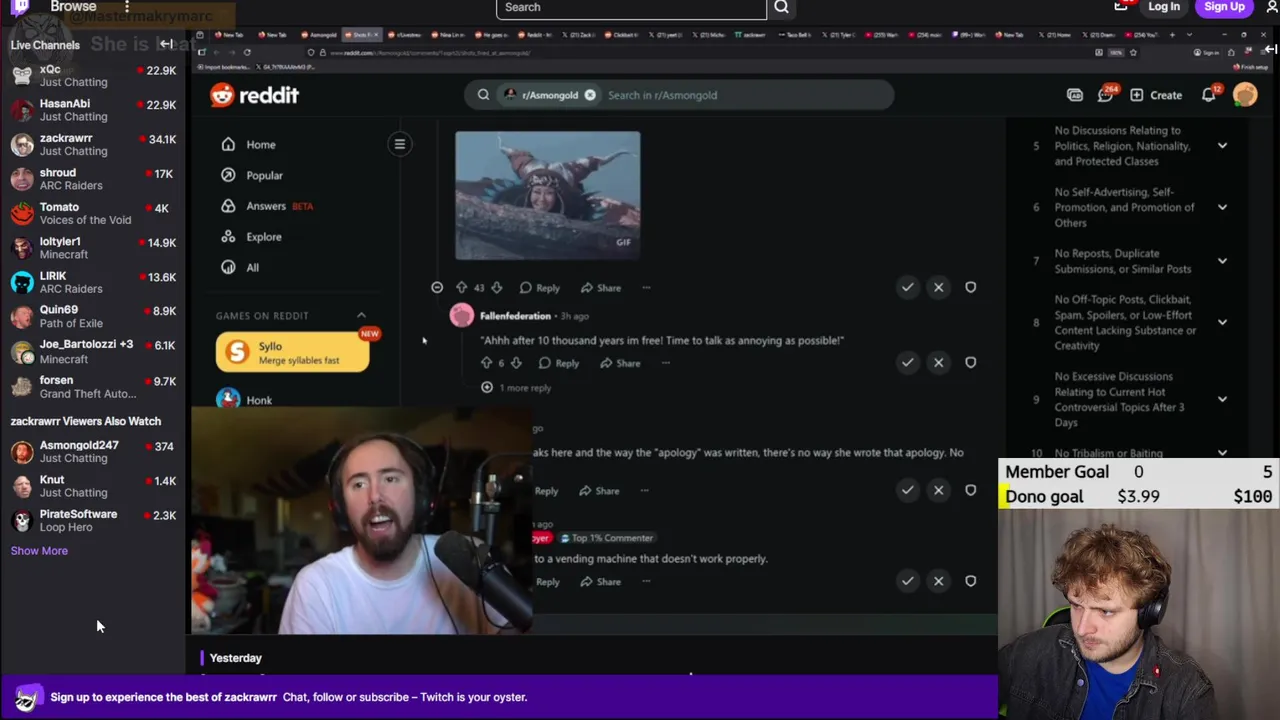This screenshot has width=1280, height=720.
Task: Expand rule 5 No Discussions Relating to Politics
Action: coord(1222,146)
